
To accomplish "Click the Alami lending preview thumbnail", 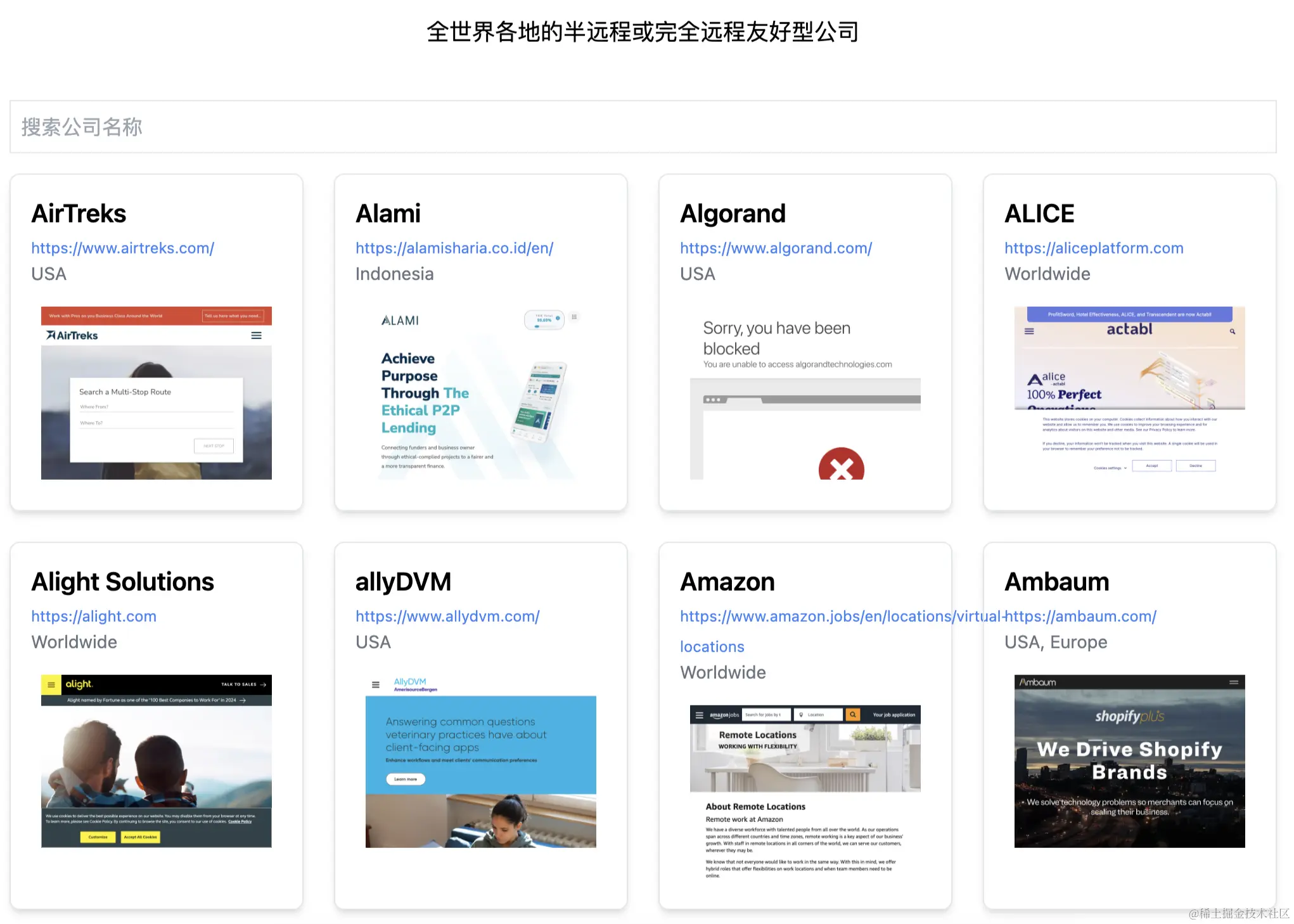I will pyautogui.click(x=480, y=393).
